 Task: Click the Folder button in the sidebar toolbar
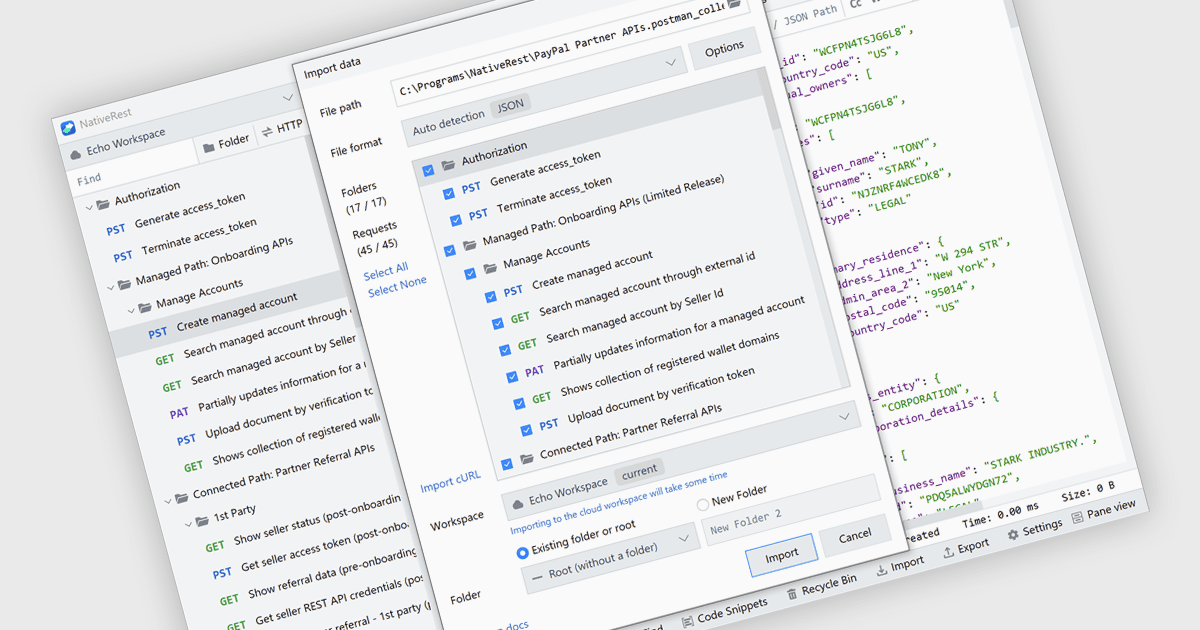pyautogui.click(x=226, y=143)
